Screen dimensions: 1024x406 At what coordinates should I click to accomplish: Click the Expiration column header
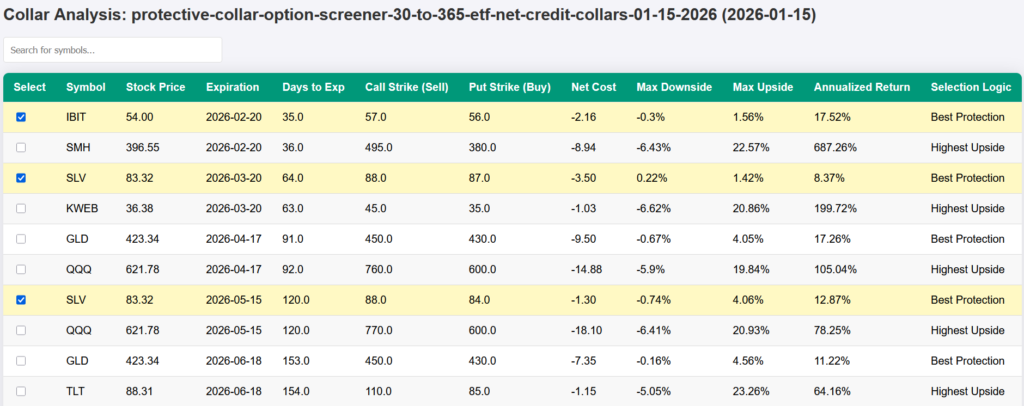(x=232, y=87)
